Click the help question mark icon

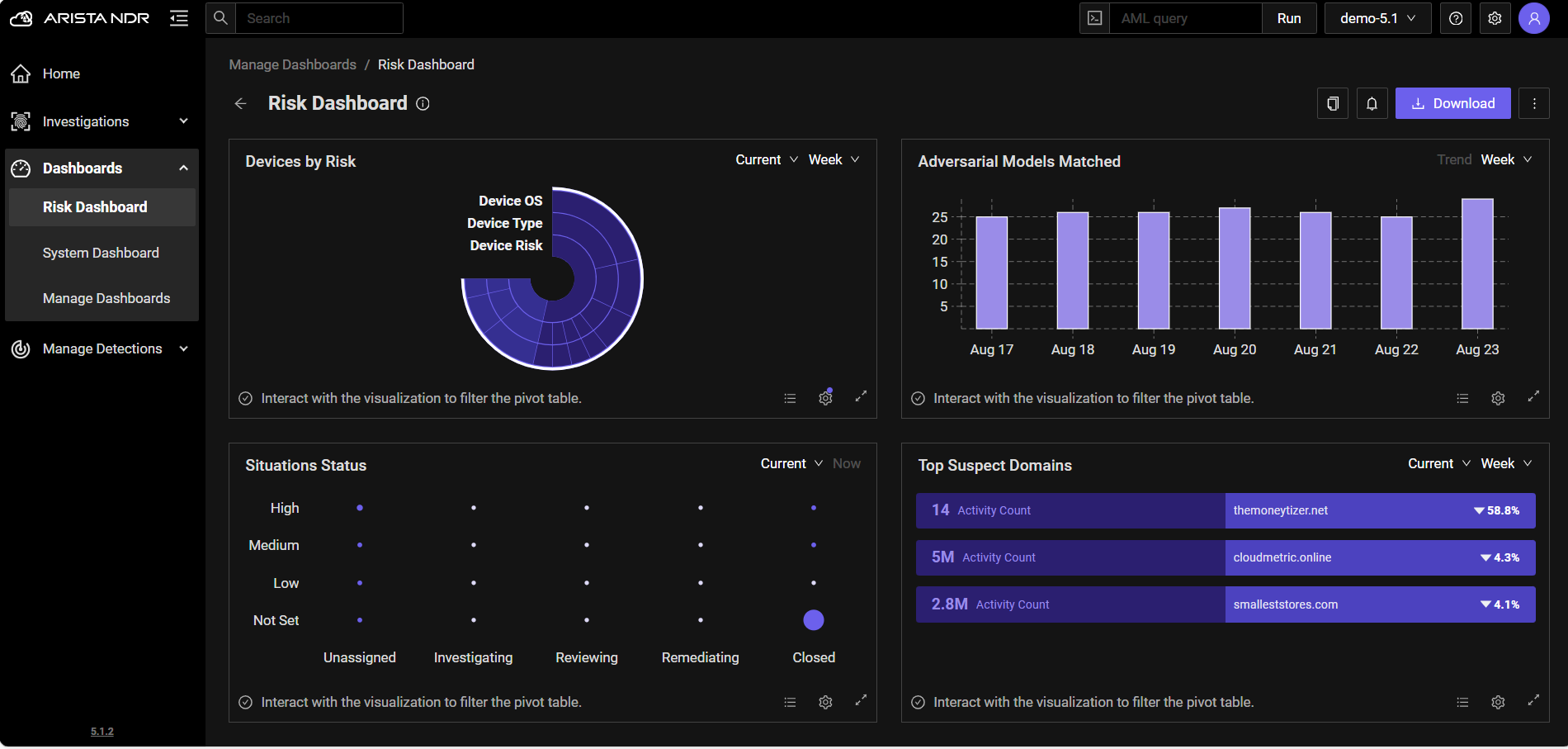pyautogui.click(x=1456, y=18)
